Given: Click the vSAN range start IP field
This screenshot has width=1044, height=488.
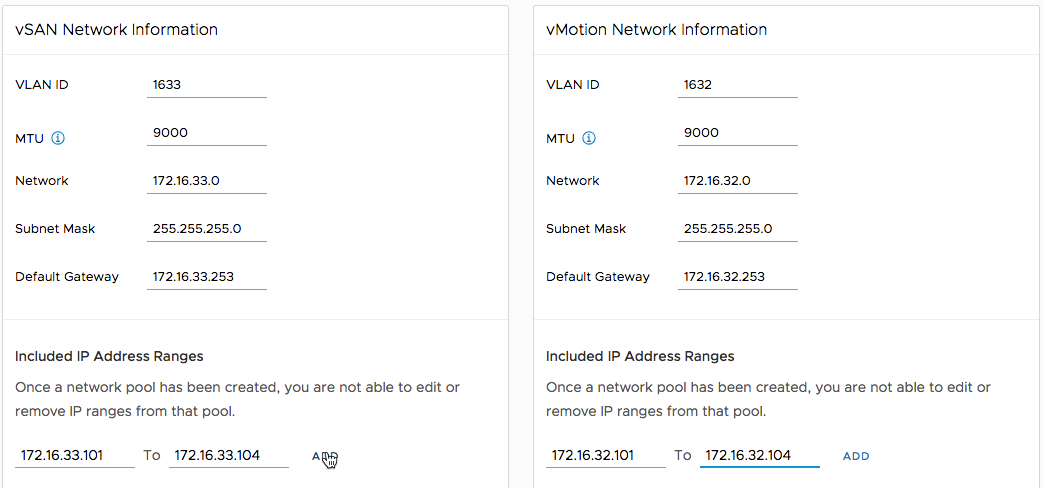Looking at the screenshot, I should [75, 455].
